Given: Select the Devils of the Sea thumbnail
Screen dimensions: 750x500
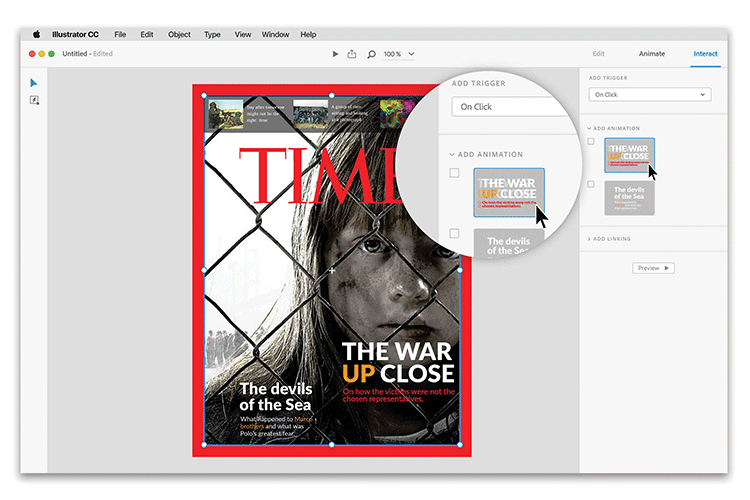Looking at the screenshot, I should [x=629, y=197].
